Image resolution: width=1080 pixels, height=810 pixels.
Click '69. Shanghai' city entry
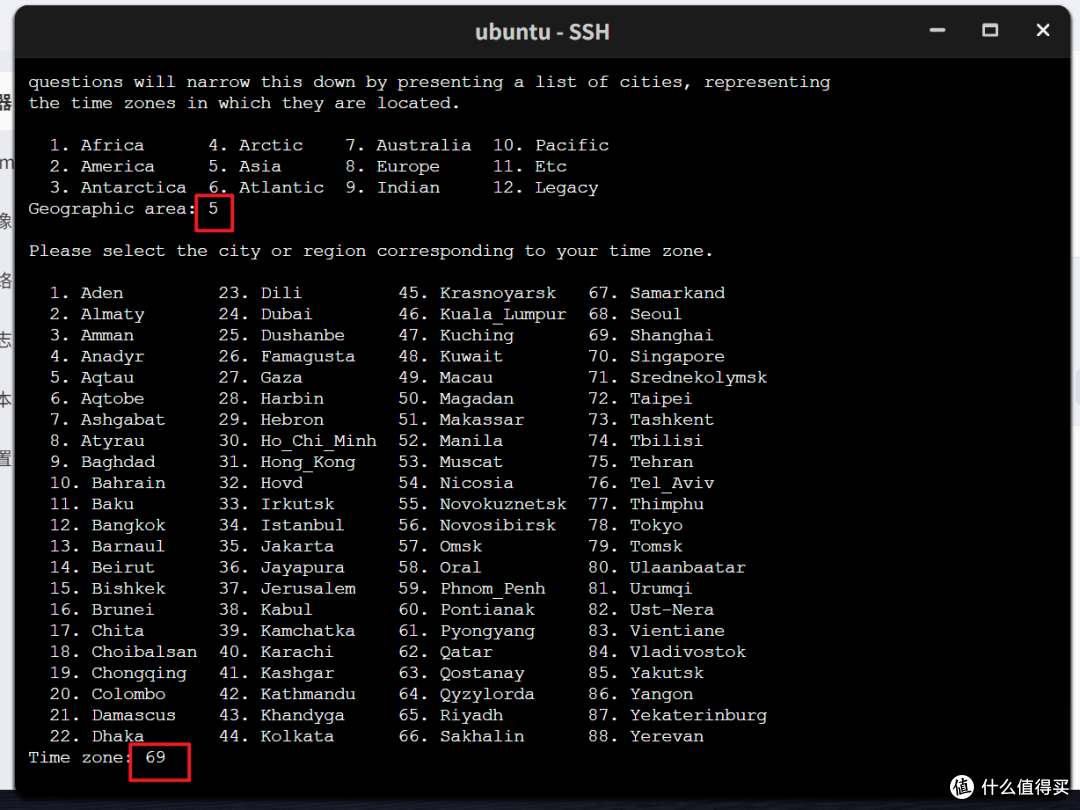pos(651,335)
